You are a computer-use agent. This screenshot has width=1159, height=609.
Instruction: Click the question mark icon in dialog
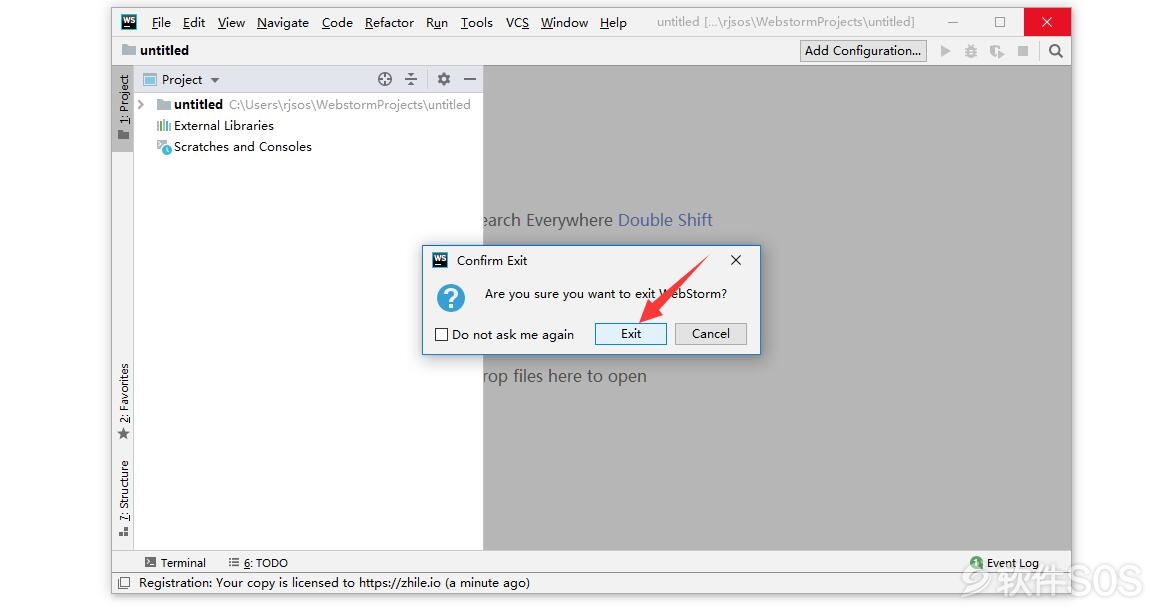point(451,299)
